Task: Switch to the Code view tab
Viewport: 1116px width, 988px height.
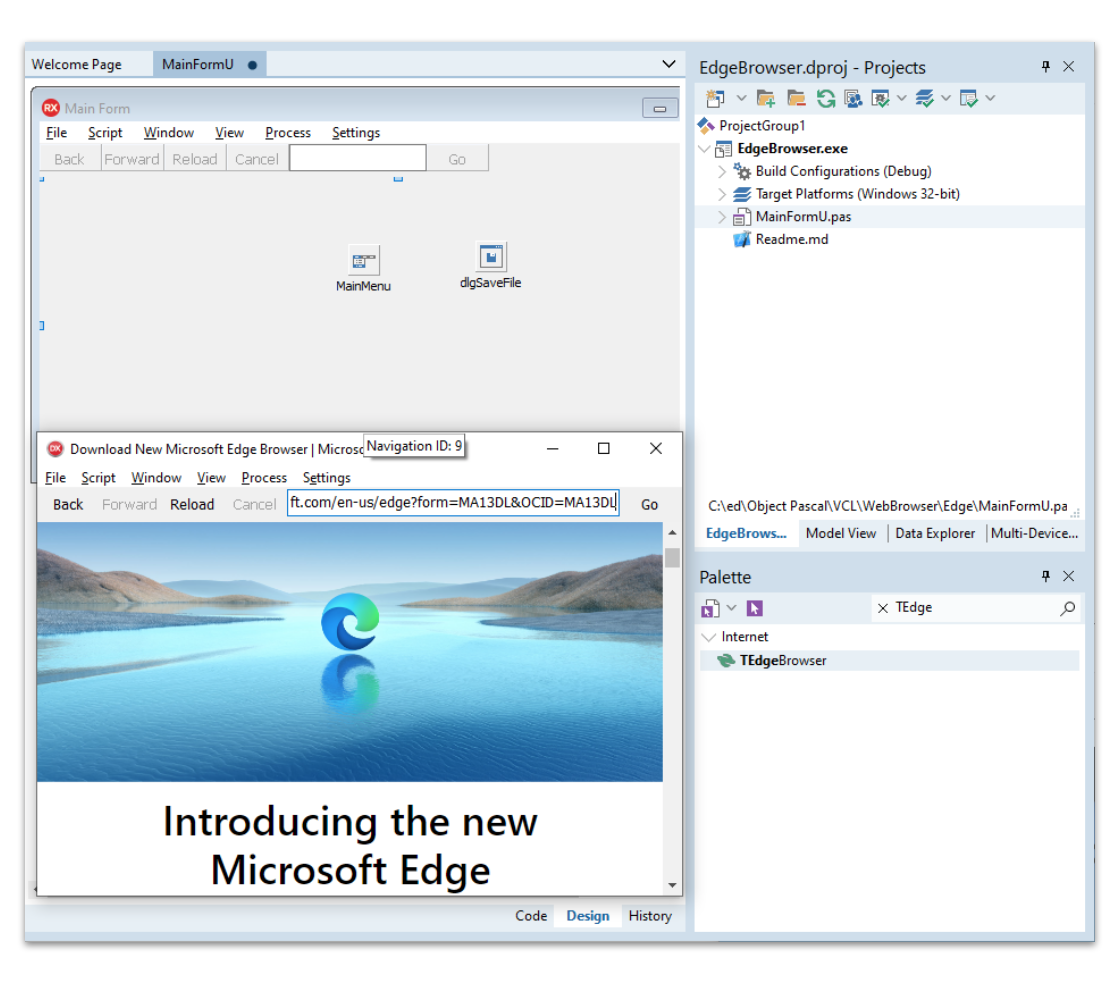Action: tap(531, 916)
